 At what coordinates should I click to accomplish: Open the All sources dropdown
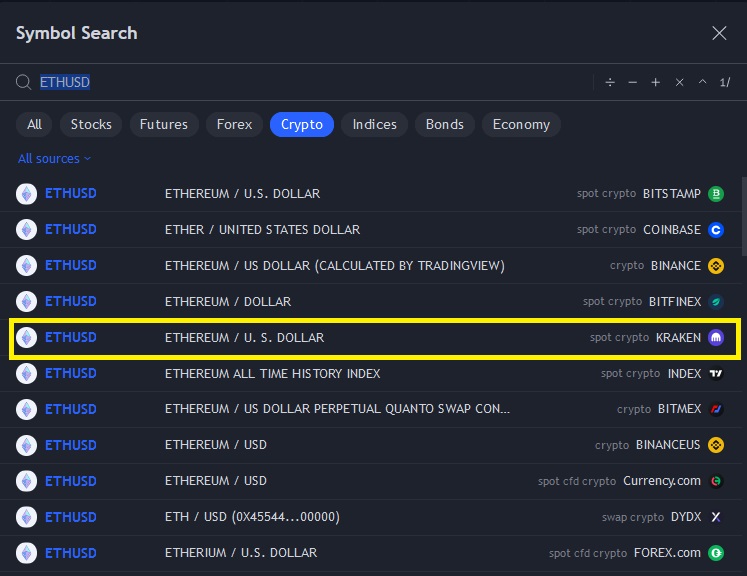point(54,158)
